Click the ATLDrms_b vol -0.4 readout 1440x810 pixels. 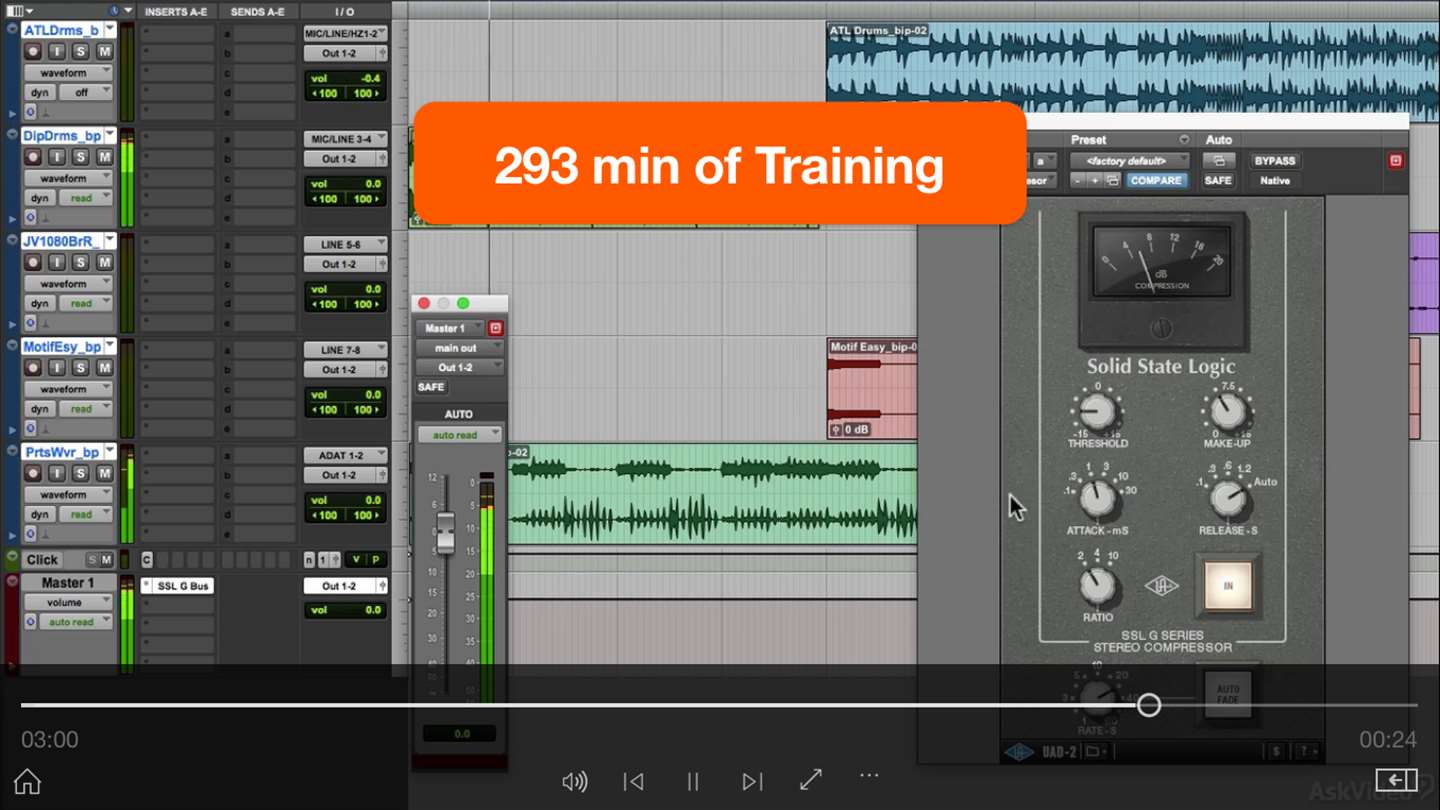(x=345, y=78)
